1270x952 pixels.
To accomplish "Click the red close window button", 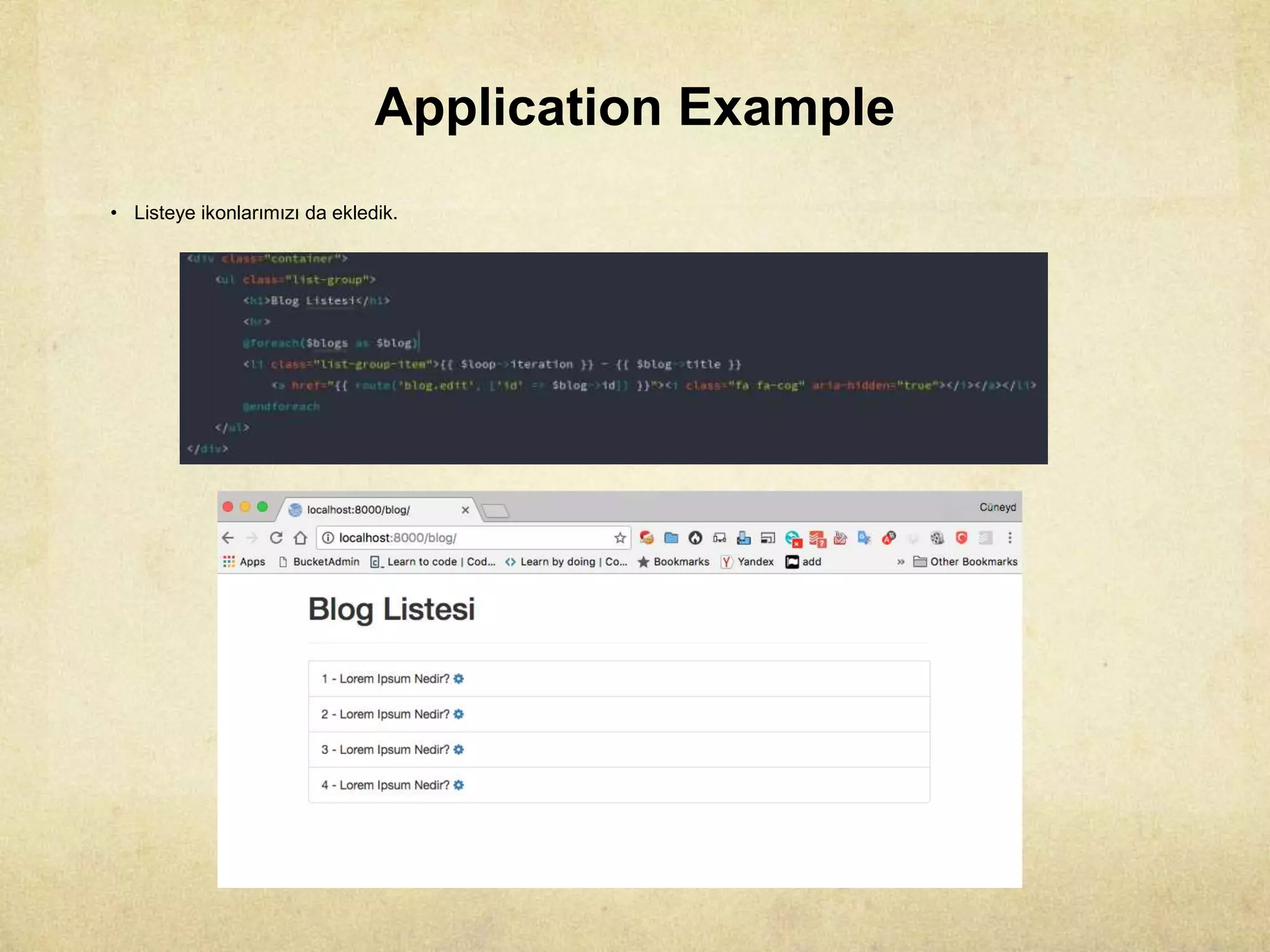I will (x=228, y=507).
